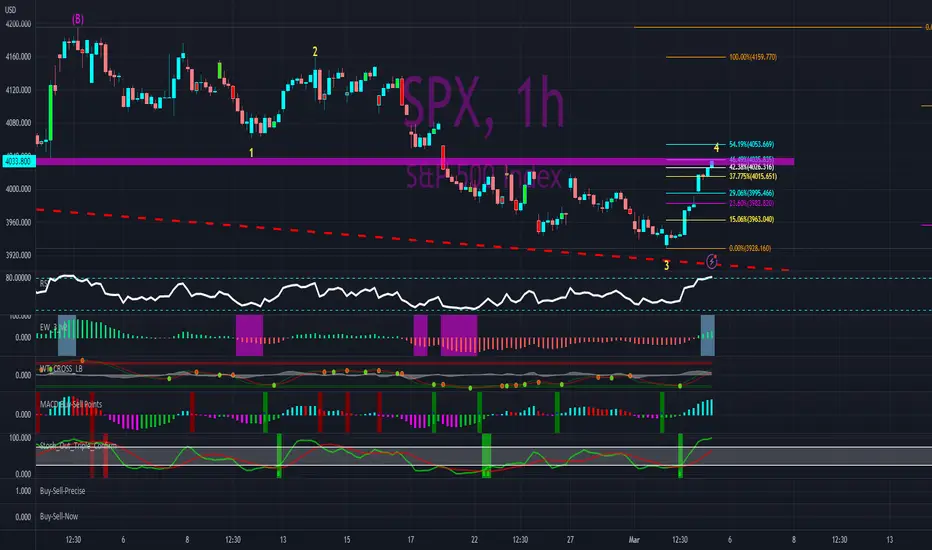Open the EW_3 indicator legend

click(52, 327)
